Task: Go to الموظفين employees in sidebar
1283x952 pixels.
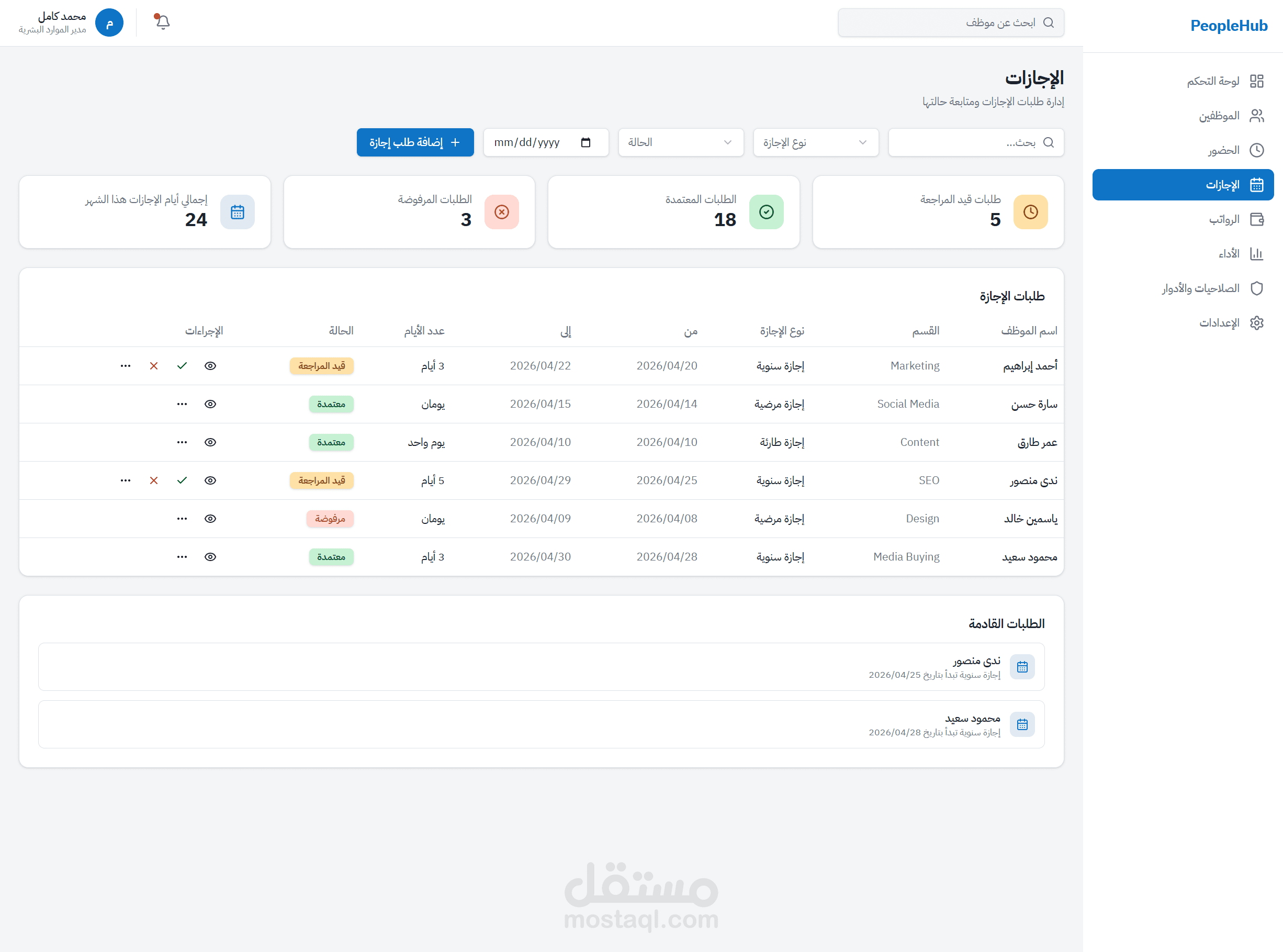Action: pyautogui.click(x=1219, y=116)
